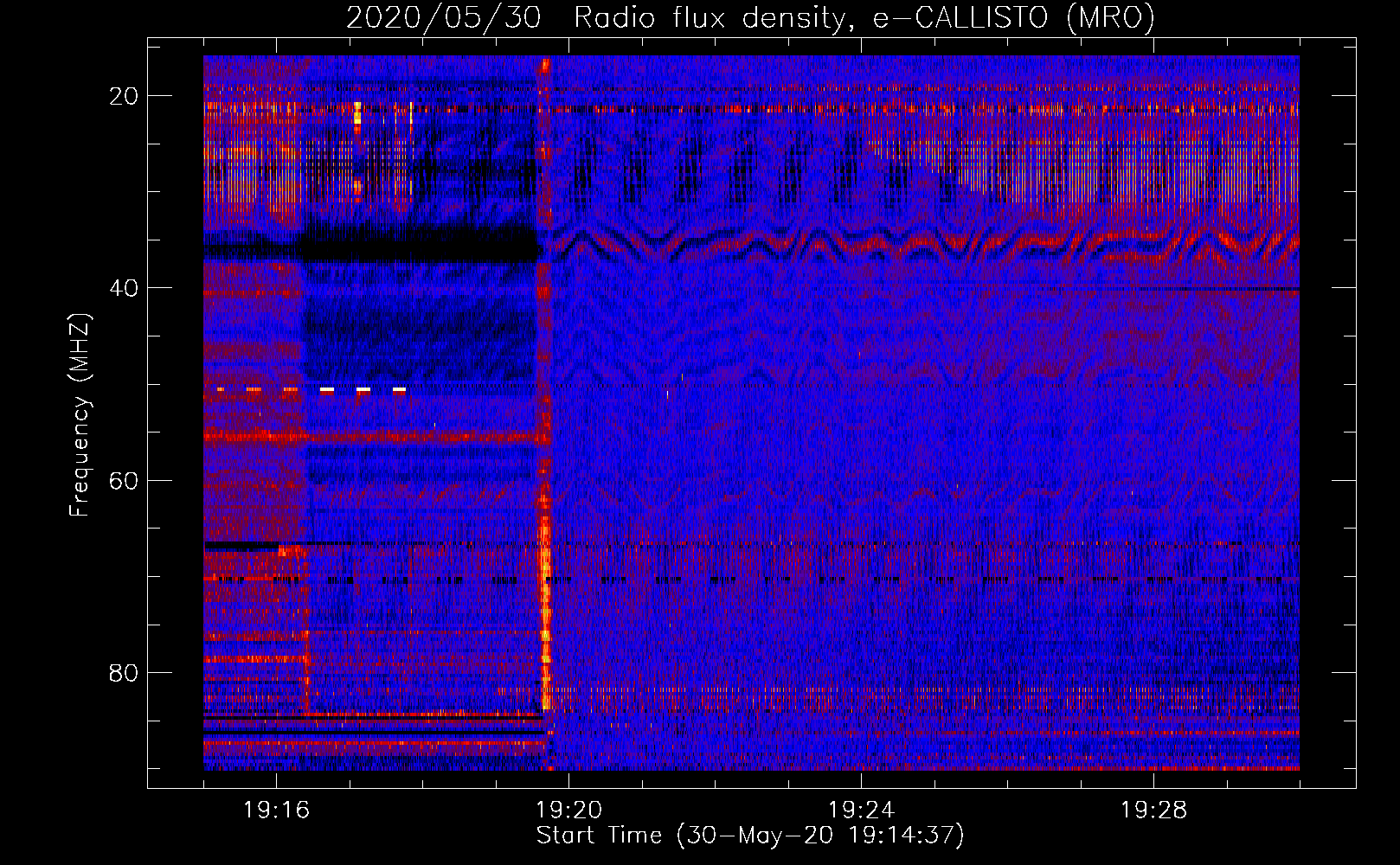The width and height of the screenshot is (1400, 865).
Task: Click the "60" frequency tick label
Action: 124,480
